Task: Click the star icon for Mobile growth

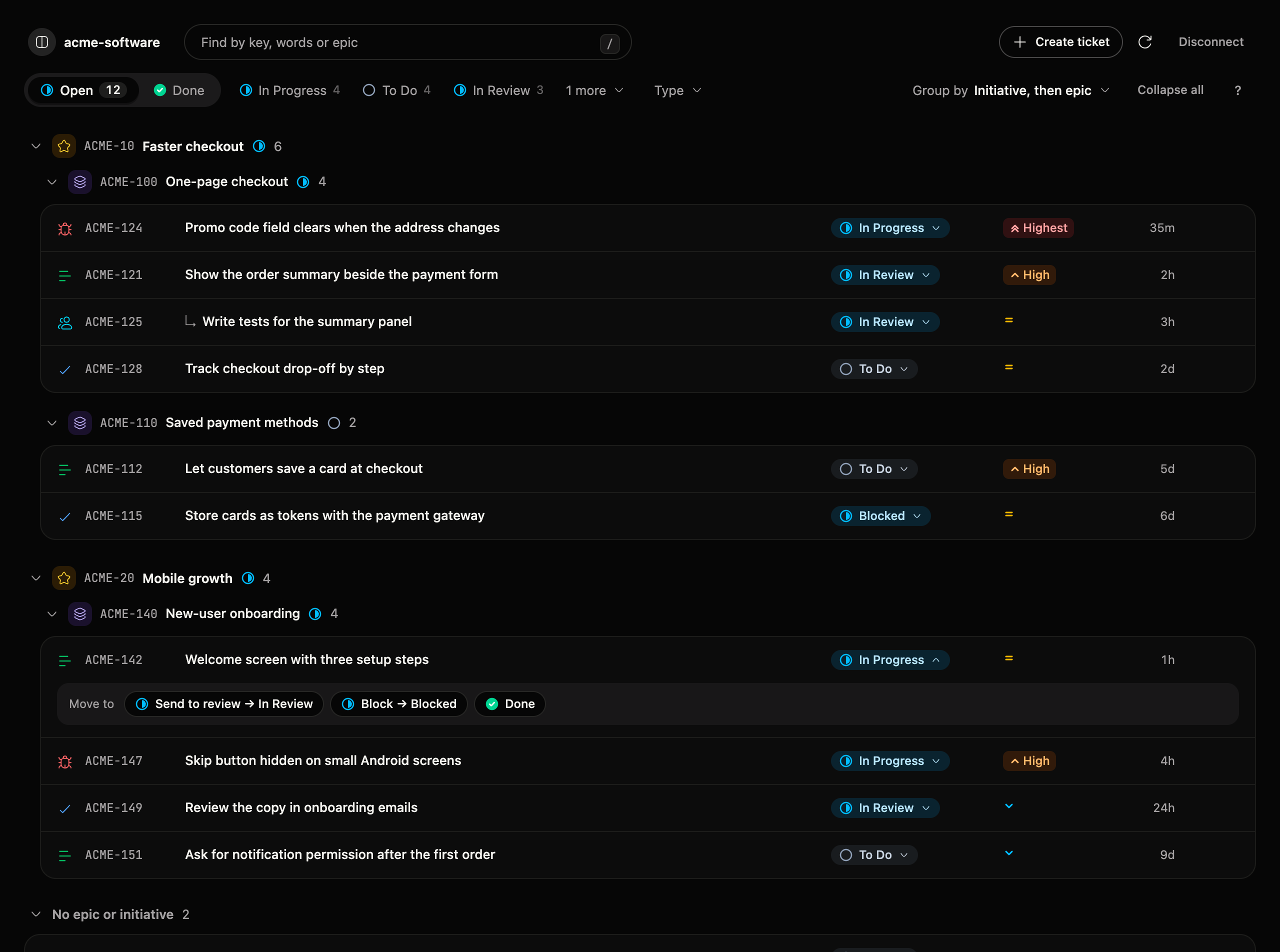Action: pyautogui.click(x=64, y=578)
